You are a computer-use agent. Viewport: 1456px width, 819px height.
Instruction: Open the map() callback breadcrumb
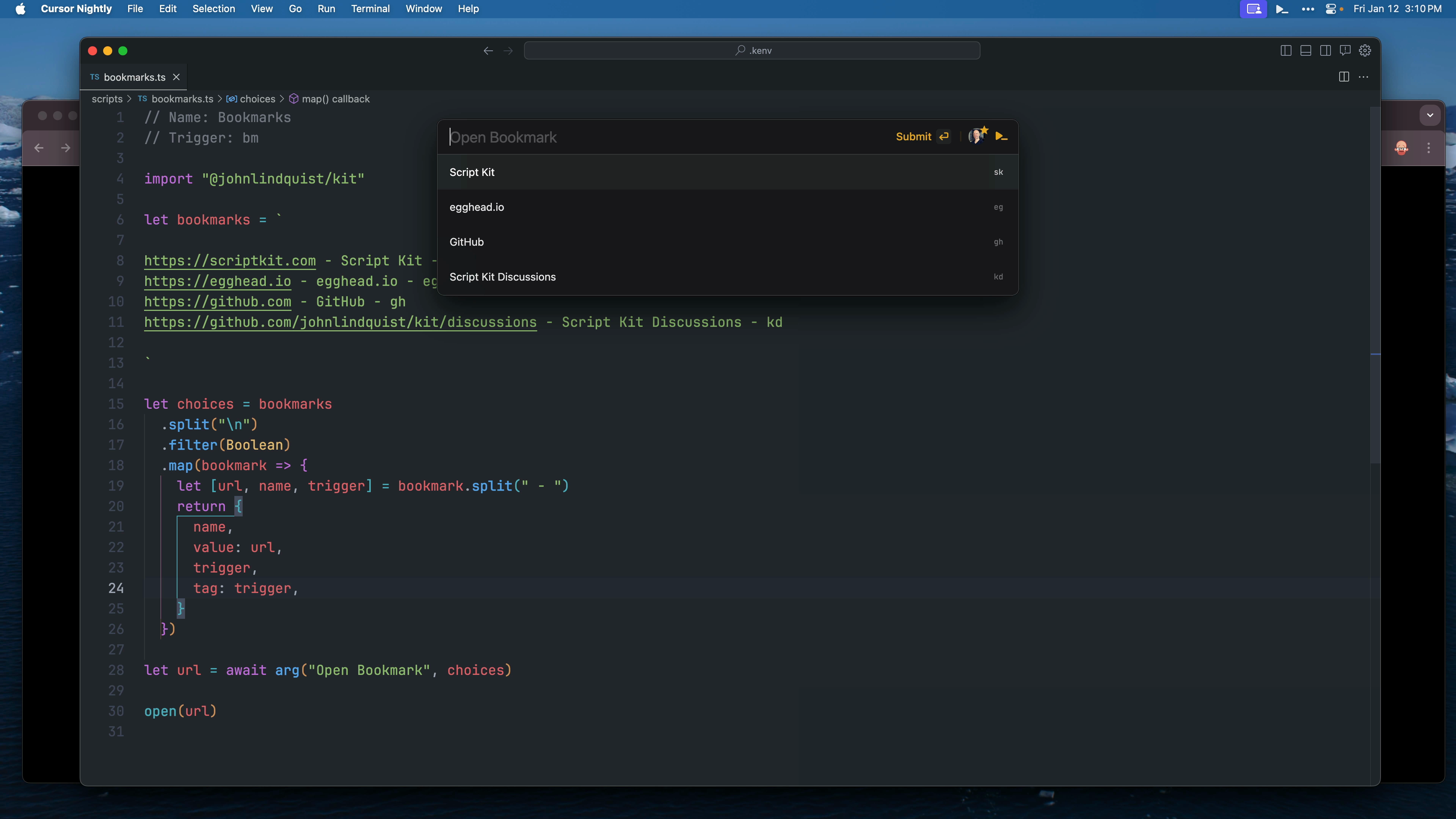point(329,99)
